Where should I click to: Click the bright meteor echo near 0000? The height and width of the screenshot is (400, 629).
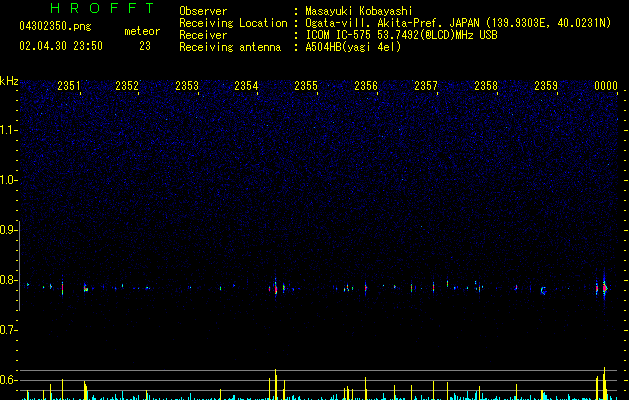pyautogui.click(x=604, y=288)
